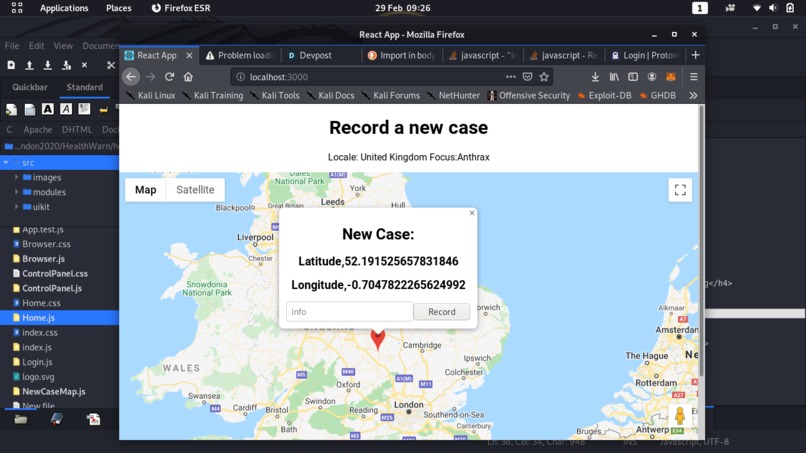The width and height of the screenshot is (806, 453).
Task: Click the editor cut scissors icon
Action: pos(111,65)
